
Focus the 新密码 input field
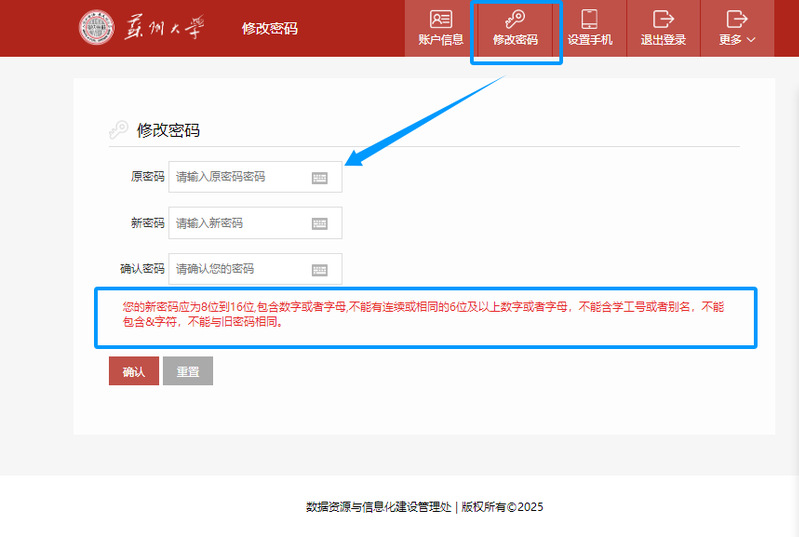tap(240, 223)
